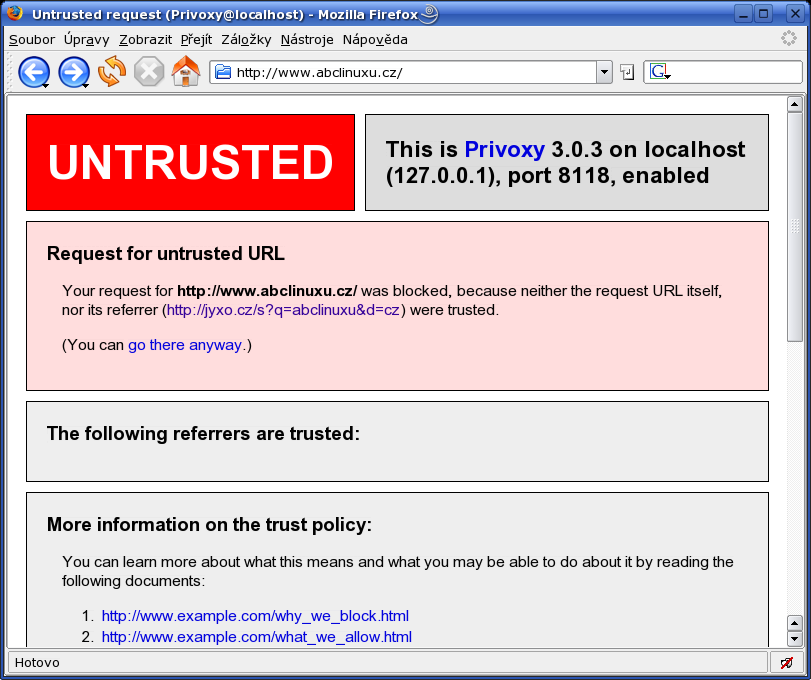The height and width of the screenshot is (680, 811).
Task: Open the Záložky menu
Action: pyautogui.click(x=246, y=40)
